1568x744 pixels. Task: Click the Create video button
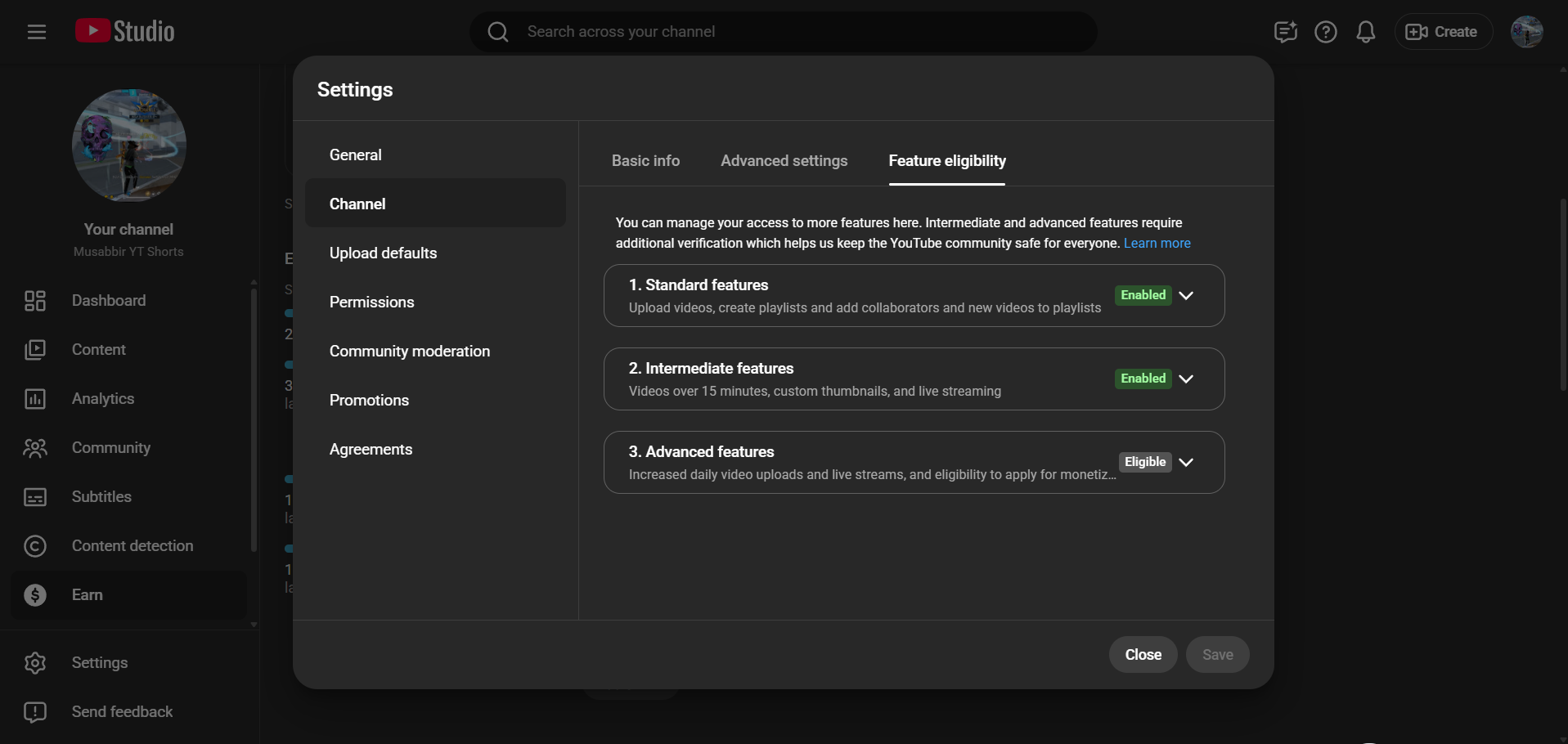click(x=1442, y=32)
